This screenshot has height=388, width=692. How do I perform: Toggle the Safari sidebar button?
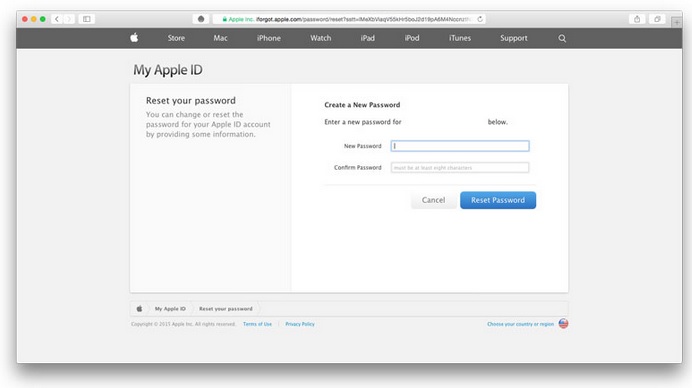(x=86, y=19)
